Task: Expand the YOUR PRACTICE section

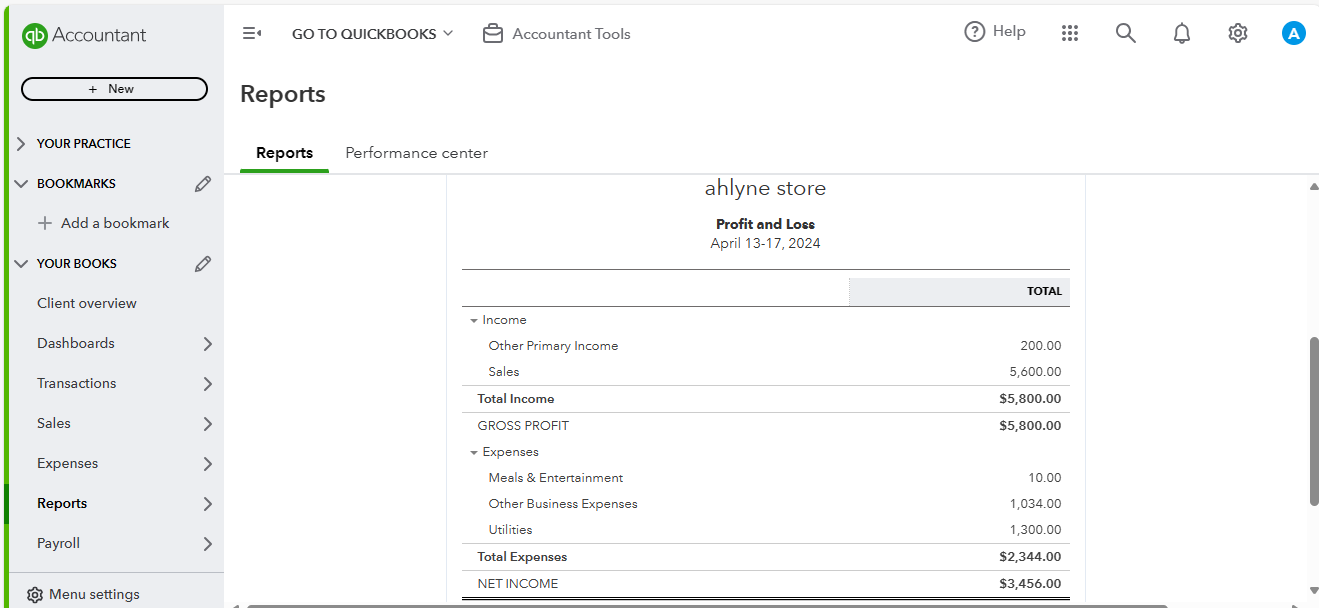Action: click(x=22, y=144)
